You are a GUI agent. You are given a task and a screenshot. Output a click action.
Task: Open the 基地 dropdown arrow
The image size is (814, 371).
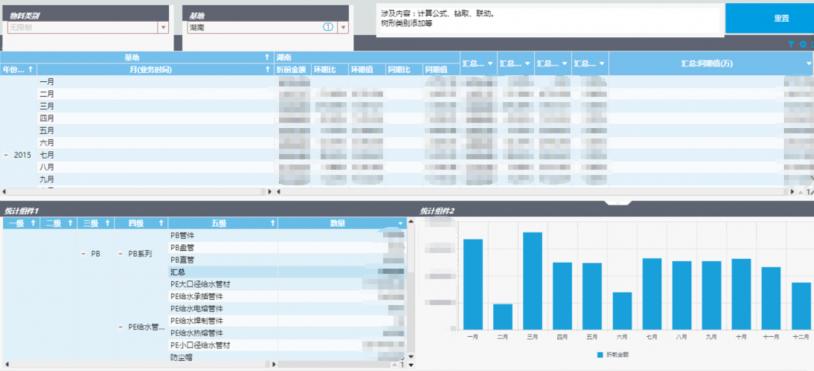pyautogui.click(x=343, y=28)
